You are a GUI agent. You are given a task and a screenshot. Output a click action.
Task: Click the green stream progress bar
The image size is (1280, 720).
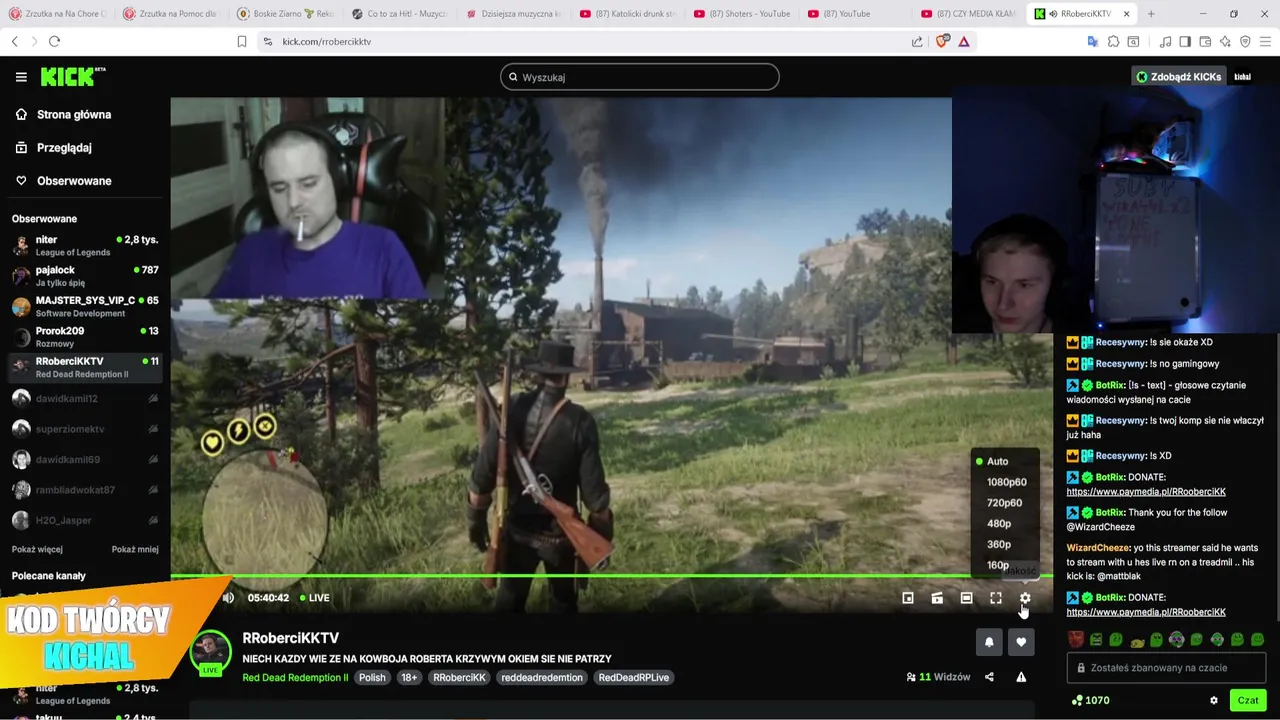pyautogui.click(x=611, y=576)
